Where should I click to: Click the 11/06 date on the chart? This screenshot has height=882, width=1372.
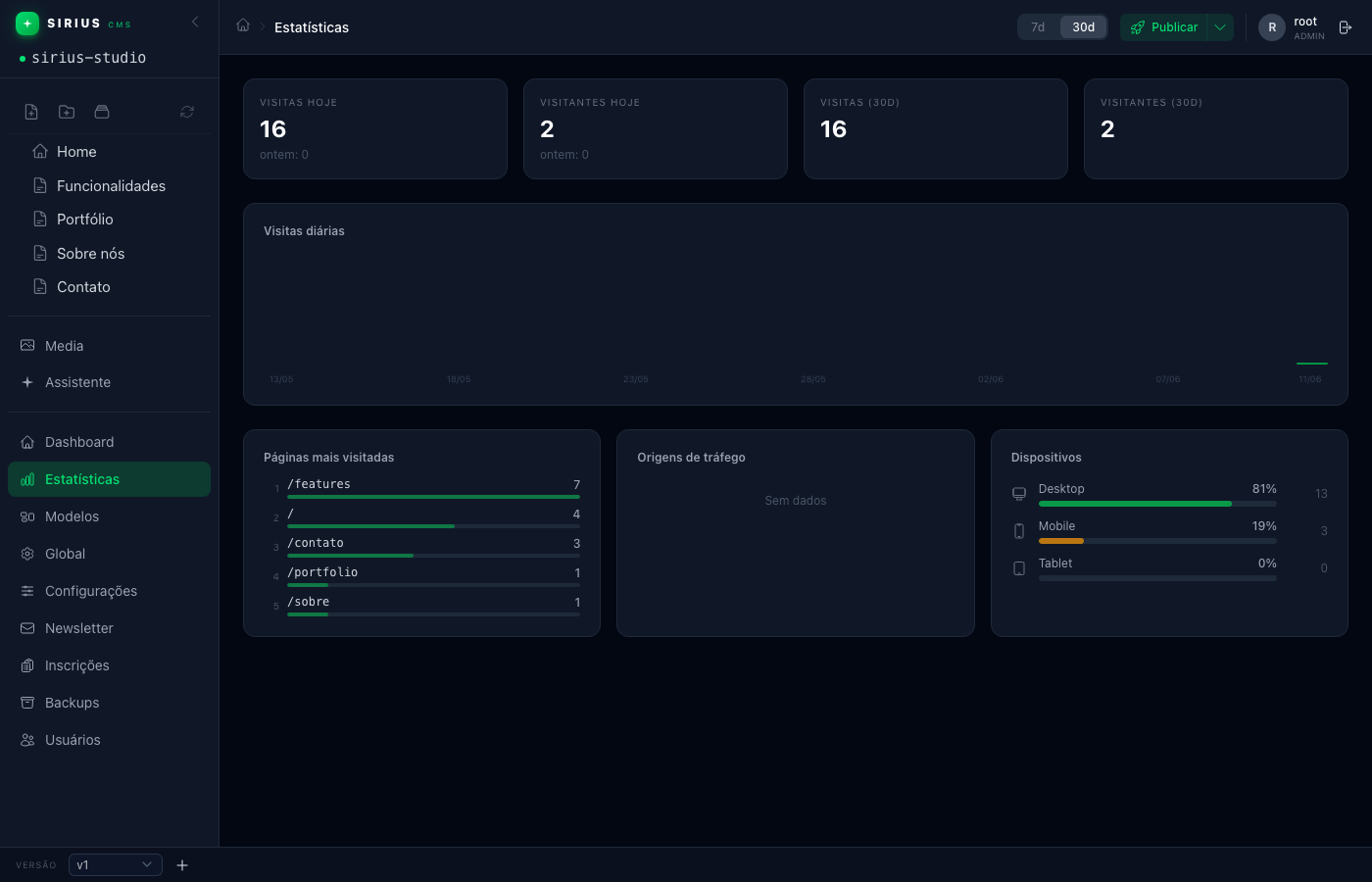pyautogui.click(x=1310, y=379)
